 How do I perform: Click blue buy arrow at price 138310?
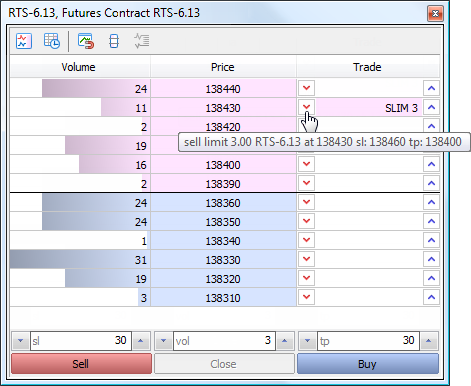pos(431,297)
